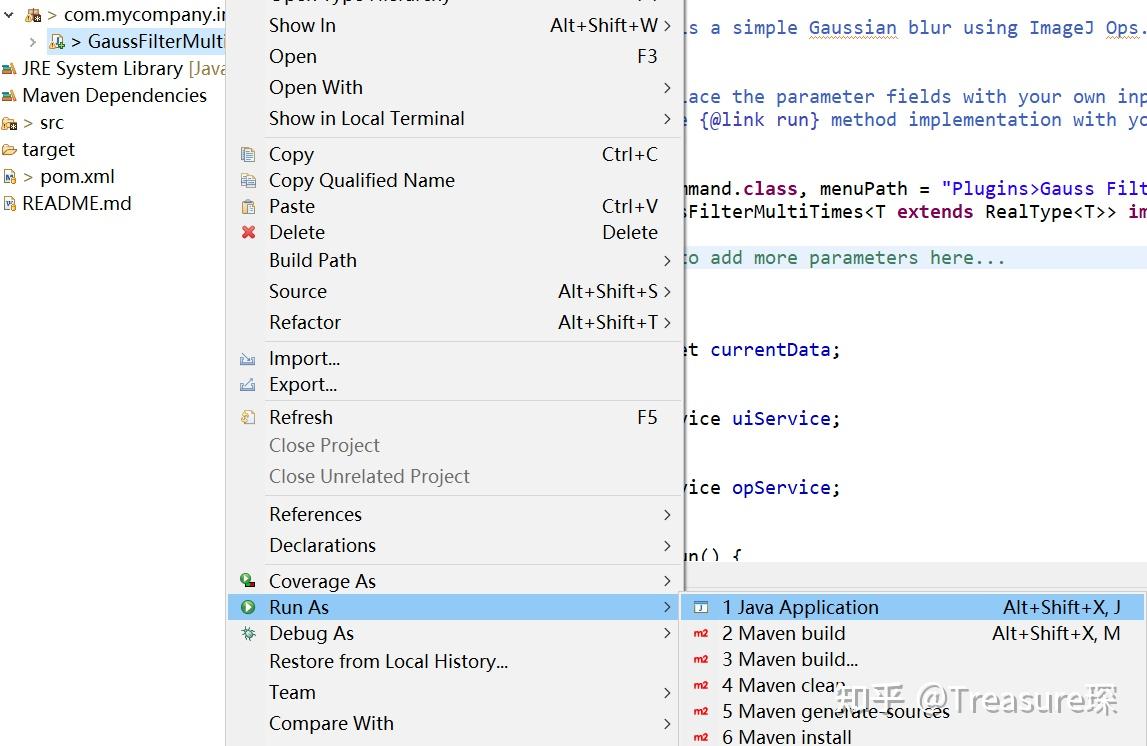Select 1 Java Application
Viewport: 1147px width, 746px height.
point(800,607)
